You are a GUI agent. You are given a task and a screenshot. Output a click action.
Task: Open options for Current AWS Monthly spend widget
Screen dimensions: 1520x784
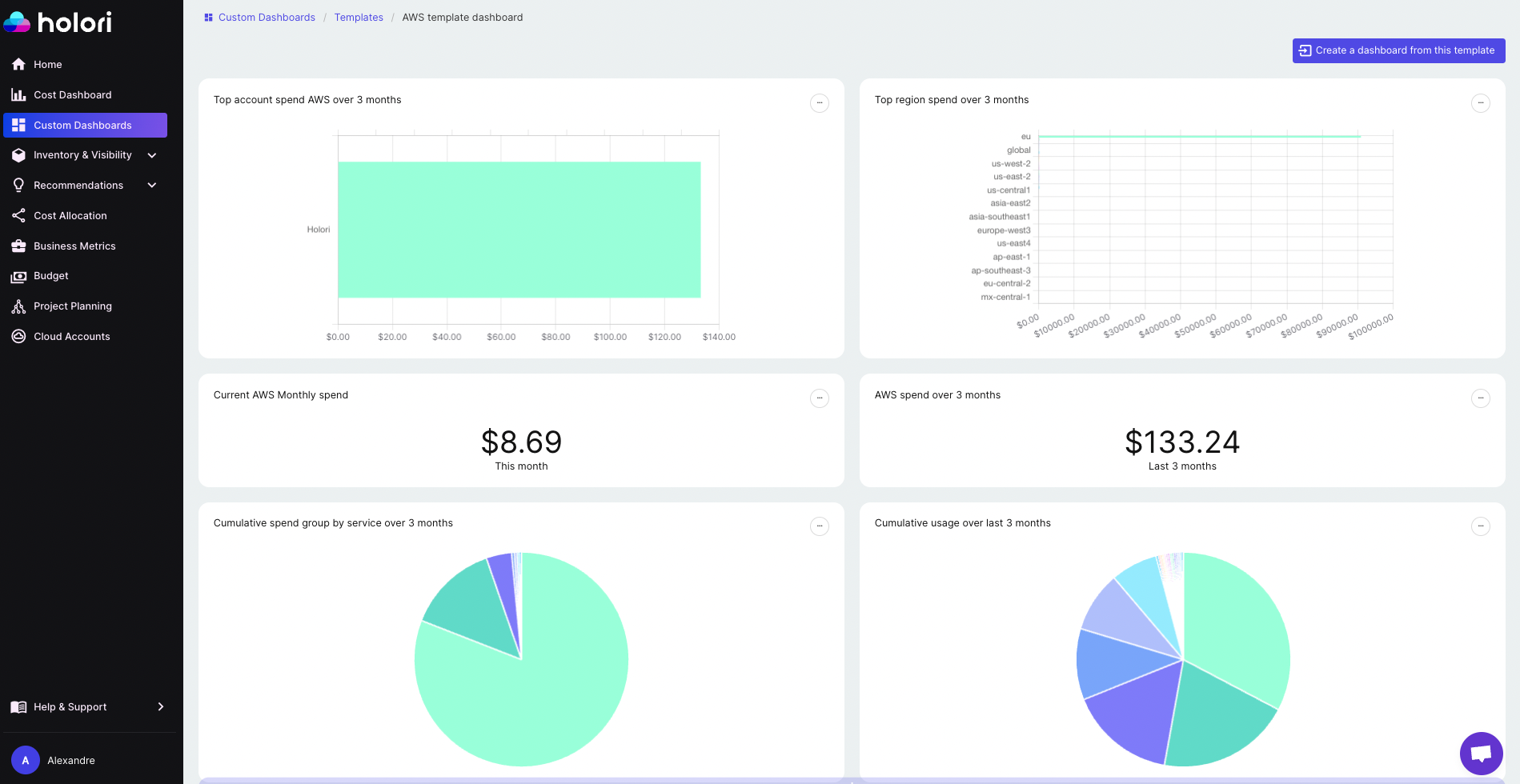click(820, 398)
